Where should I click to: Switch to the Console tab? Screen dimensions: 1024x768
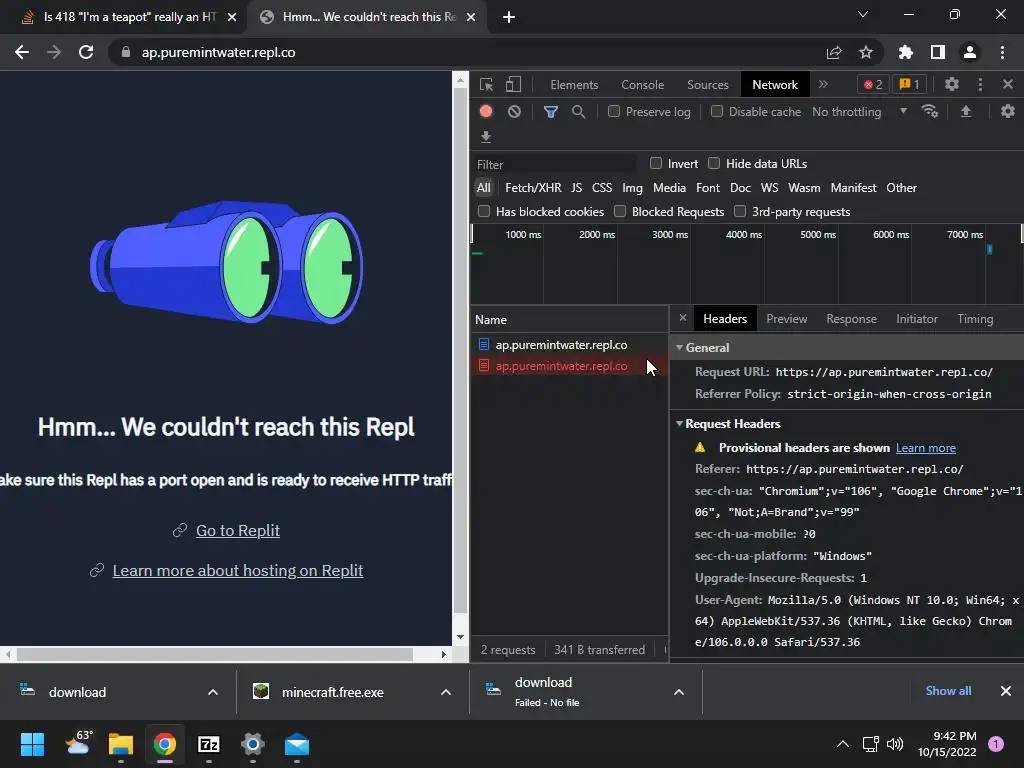(x=643, y=85)
